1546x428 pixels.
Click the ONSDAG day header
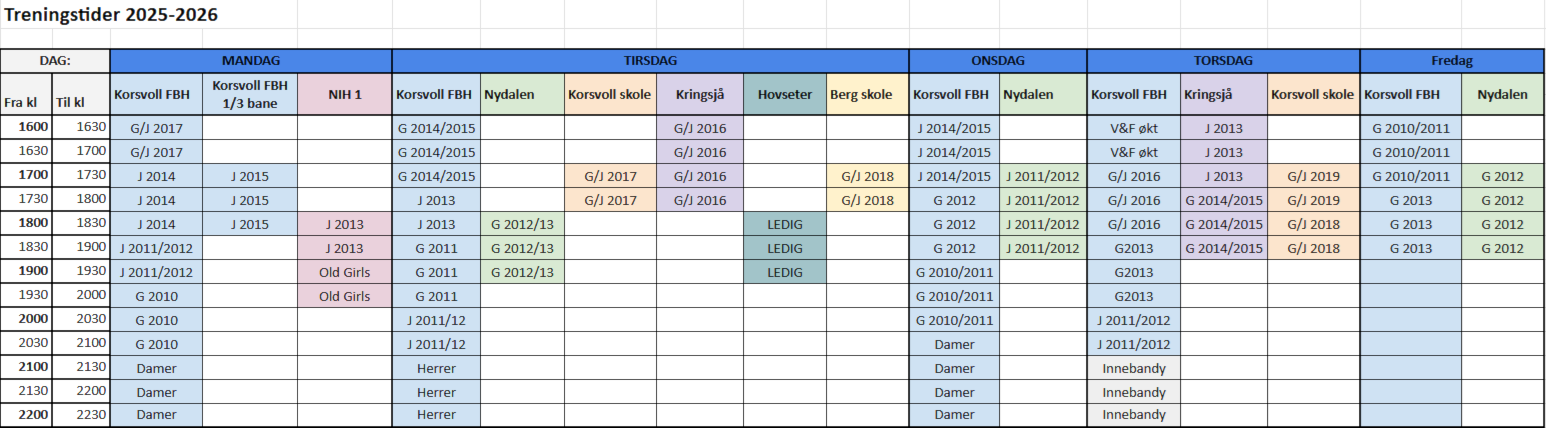click(997, 60)
